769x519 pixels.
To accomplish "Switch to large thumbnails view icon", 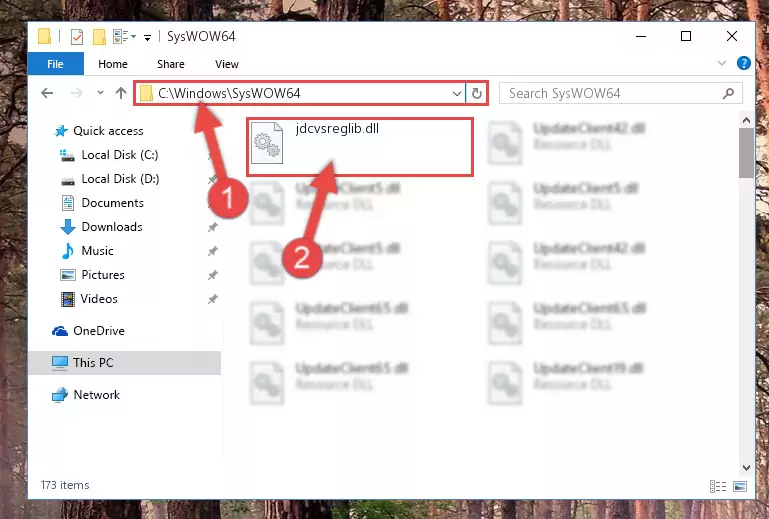I will pos(740,486).
